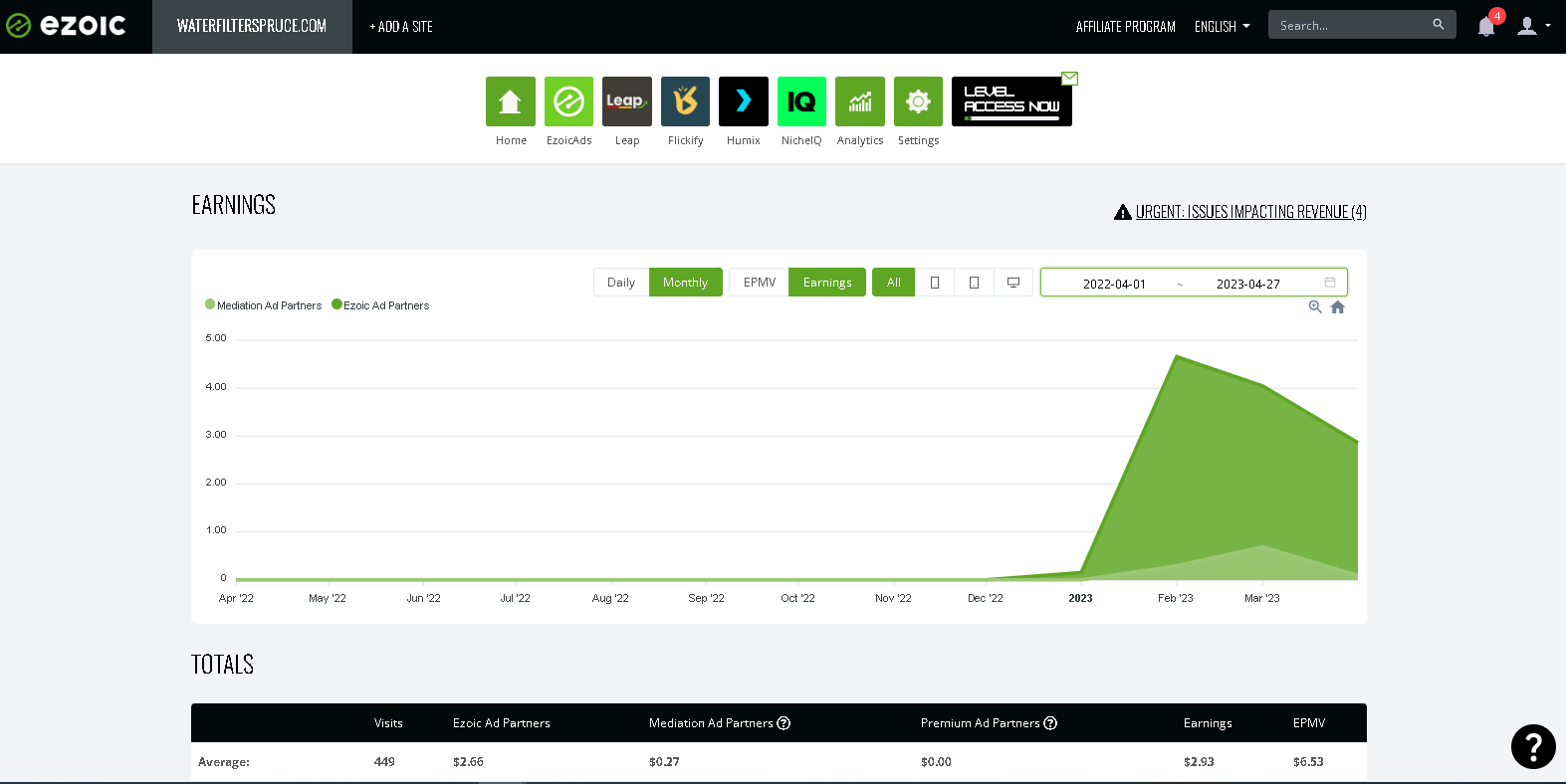Click the average EPMV value $6.53
Image resolution: width=1566 pixels, height=784 pixels.
[1308, 762]
